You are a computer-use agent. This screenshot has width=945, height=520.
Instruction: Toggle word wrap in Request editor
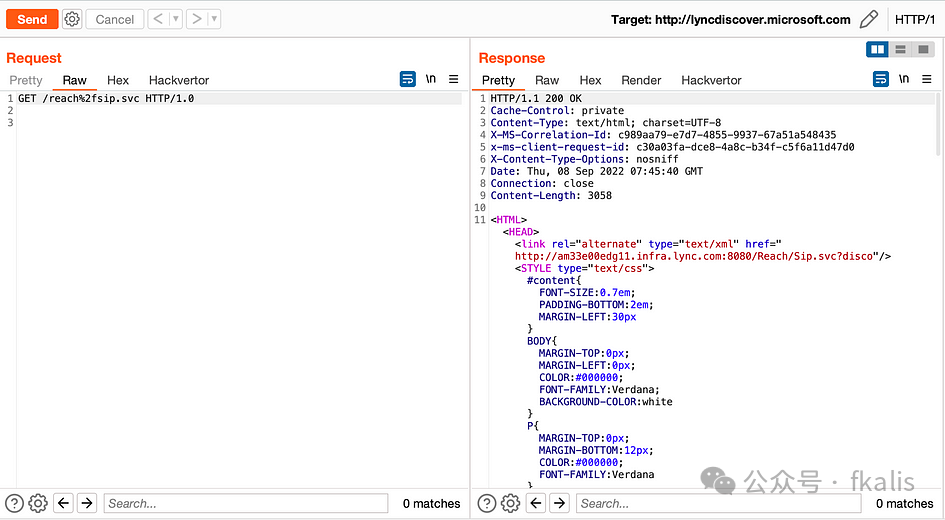click(x=408, y=79)
